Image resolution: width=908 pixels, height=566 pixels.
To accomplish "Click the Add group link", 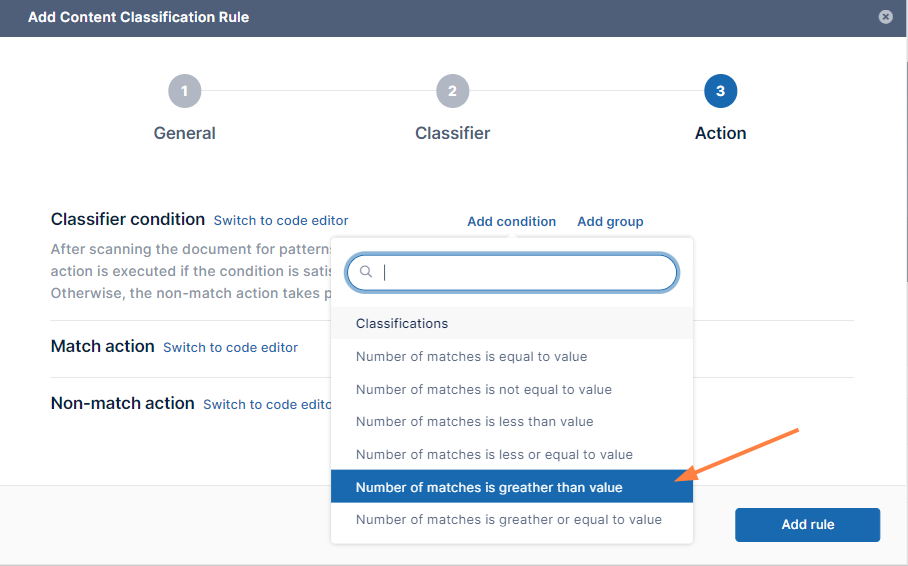I will point(610,221).
